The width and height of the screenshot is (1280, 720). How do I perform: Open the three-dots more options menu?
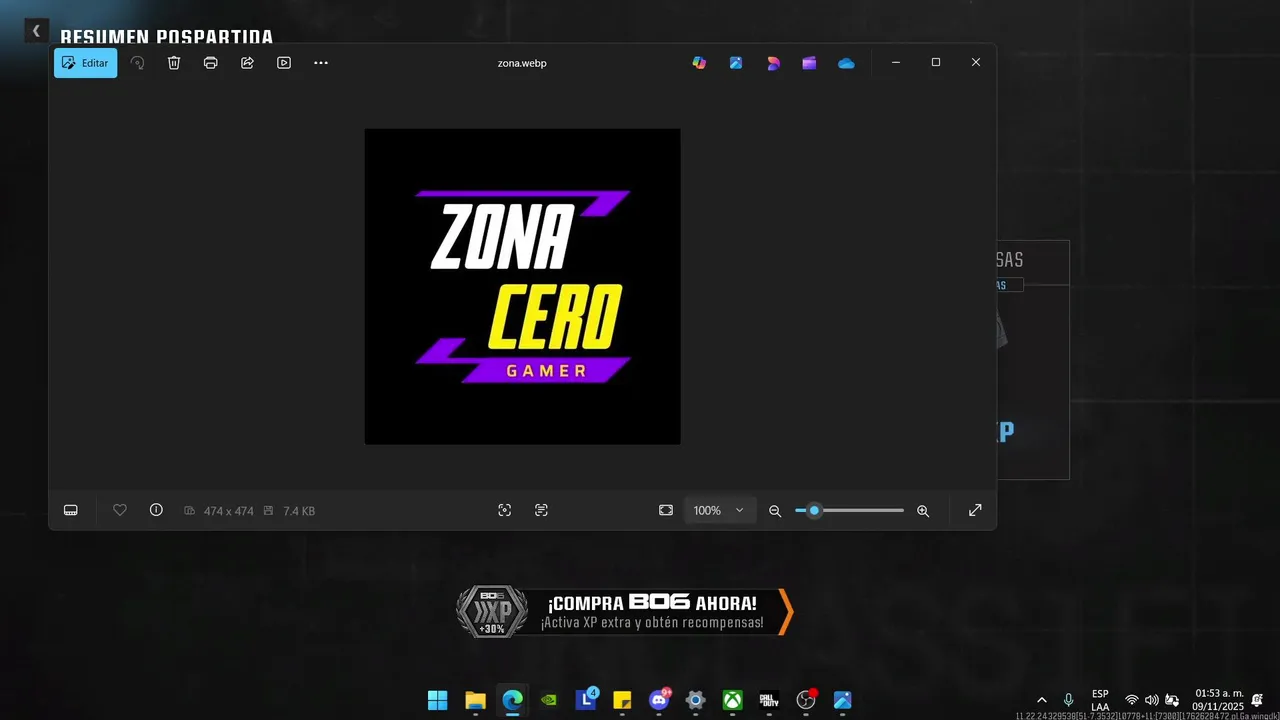point(321,63)
